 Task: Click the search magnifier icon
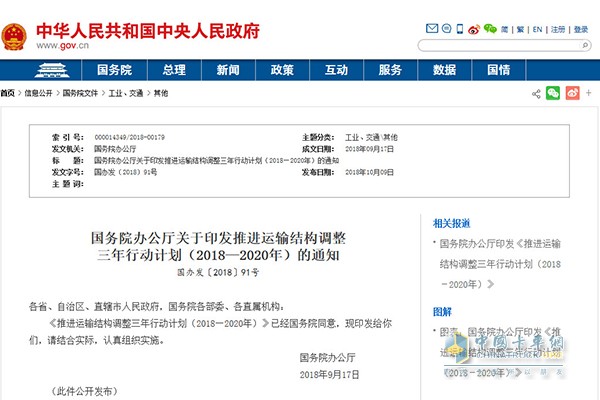click(581, 46)
